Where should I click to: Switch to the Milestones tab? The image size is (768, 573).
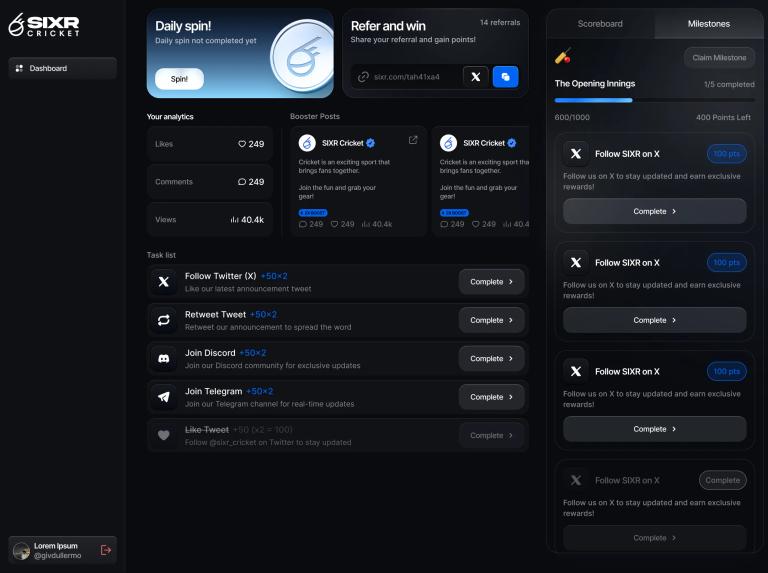click(x=708, y=24)
